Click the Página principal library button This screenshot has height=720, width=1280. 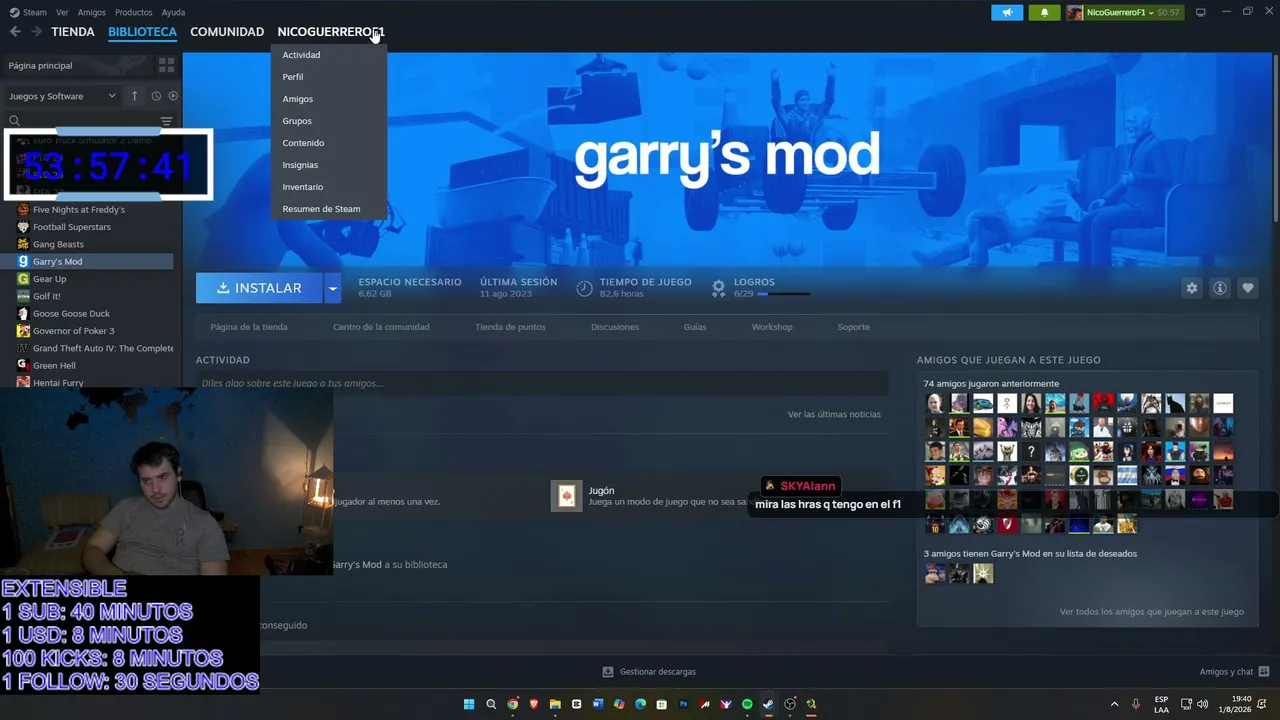pos(76,65)
